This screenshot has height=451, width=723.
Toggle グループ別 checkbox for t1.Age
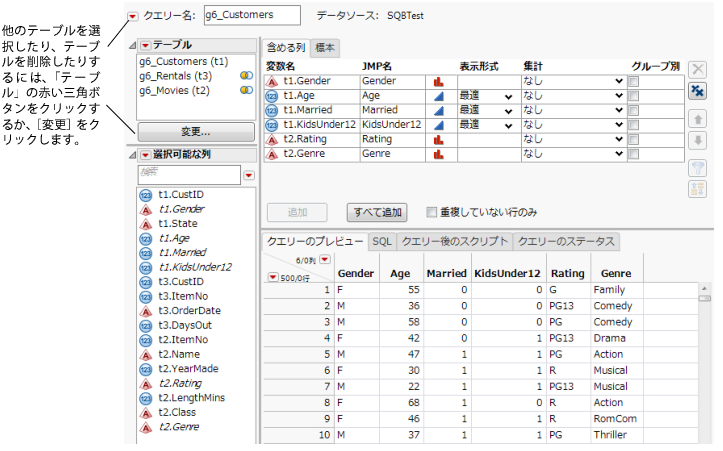(634, 96)
